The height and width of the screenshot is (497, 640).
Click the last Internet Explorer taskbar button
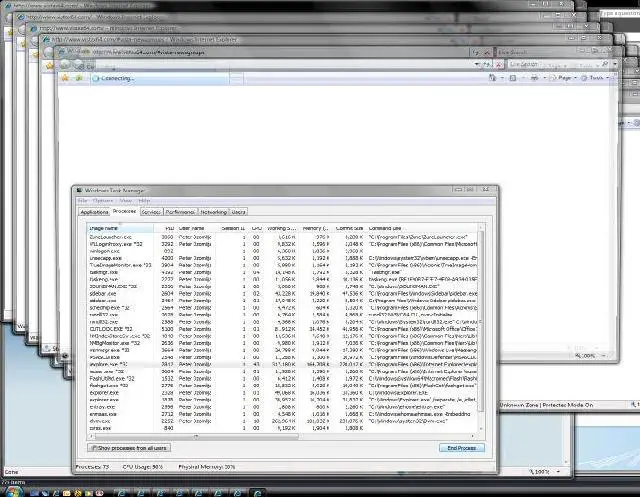click(257, 493)
